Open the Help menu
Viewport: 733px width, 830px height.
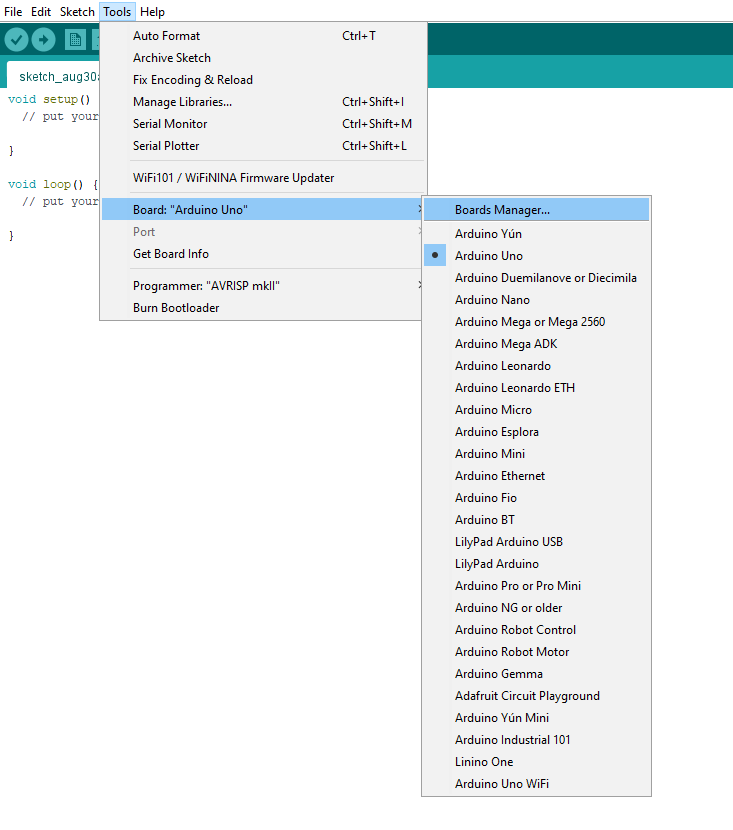click(x=152, y=12)
